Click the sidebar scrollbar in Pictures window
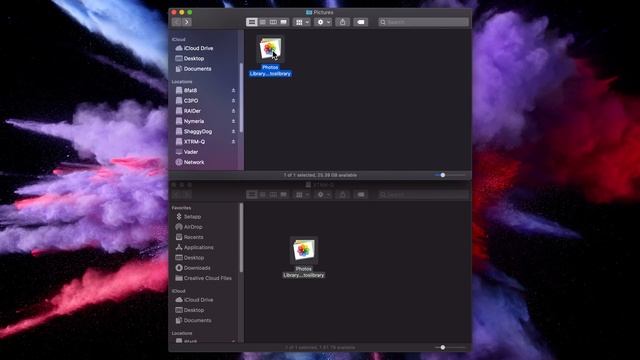The image size is (640, 360). point(241,98)
